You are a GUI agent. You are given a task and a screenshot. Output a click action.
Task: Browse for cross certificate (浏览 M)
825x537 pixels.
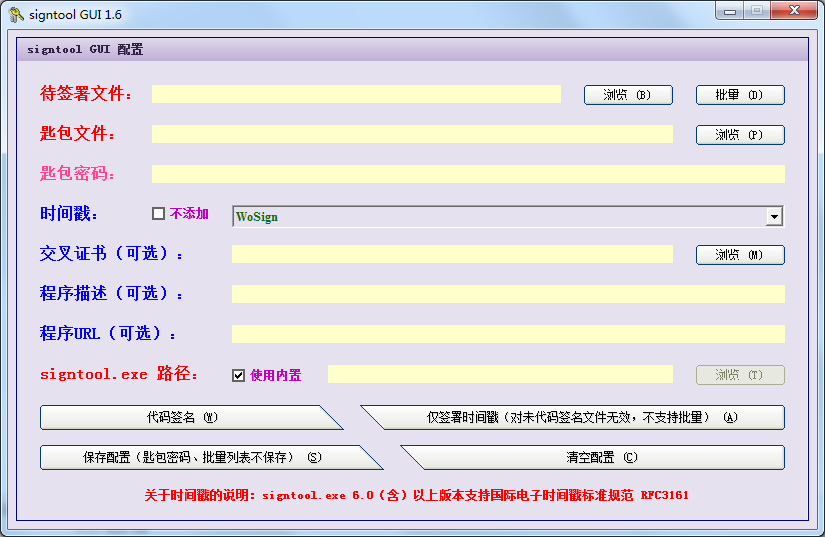740,255
